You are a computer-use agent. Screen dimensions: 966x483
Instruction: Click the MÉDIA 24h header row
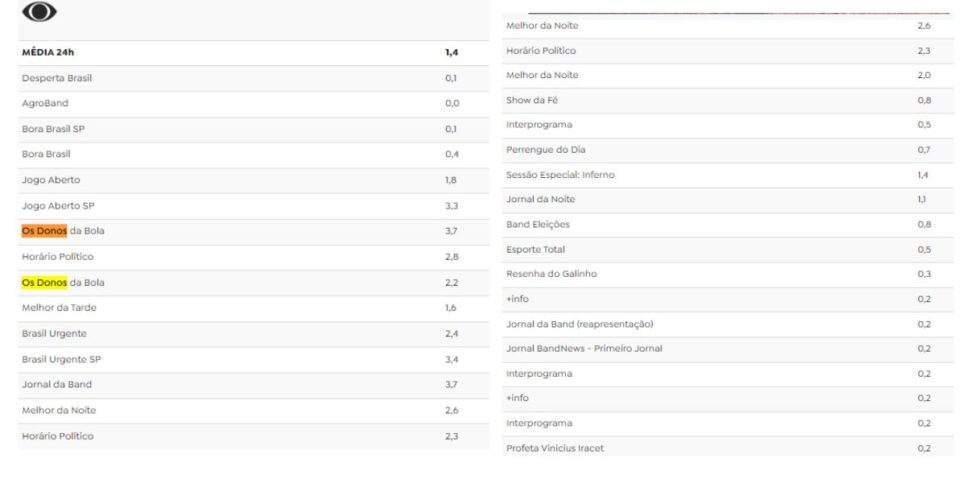pos(254,53)
